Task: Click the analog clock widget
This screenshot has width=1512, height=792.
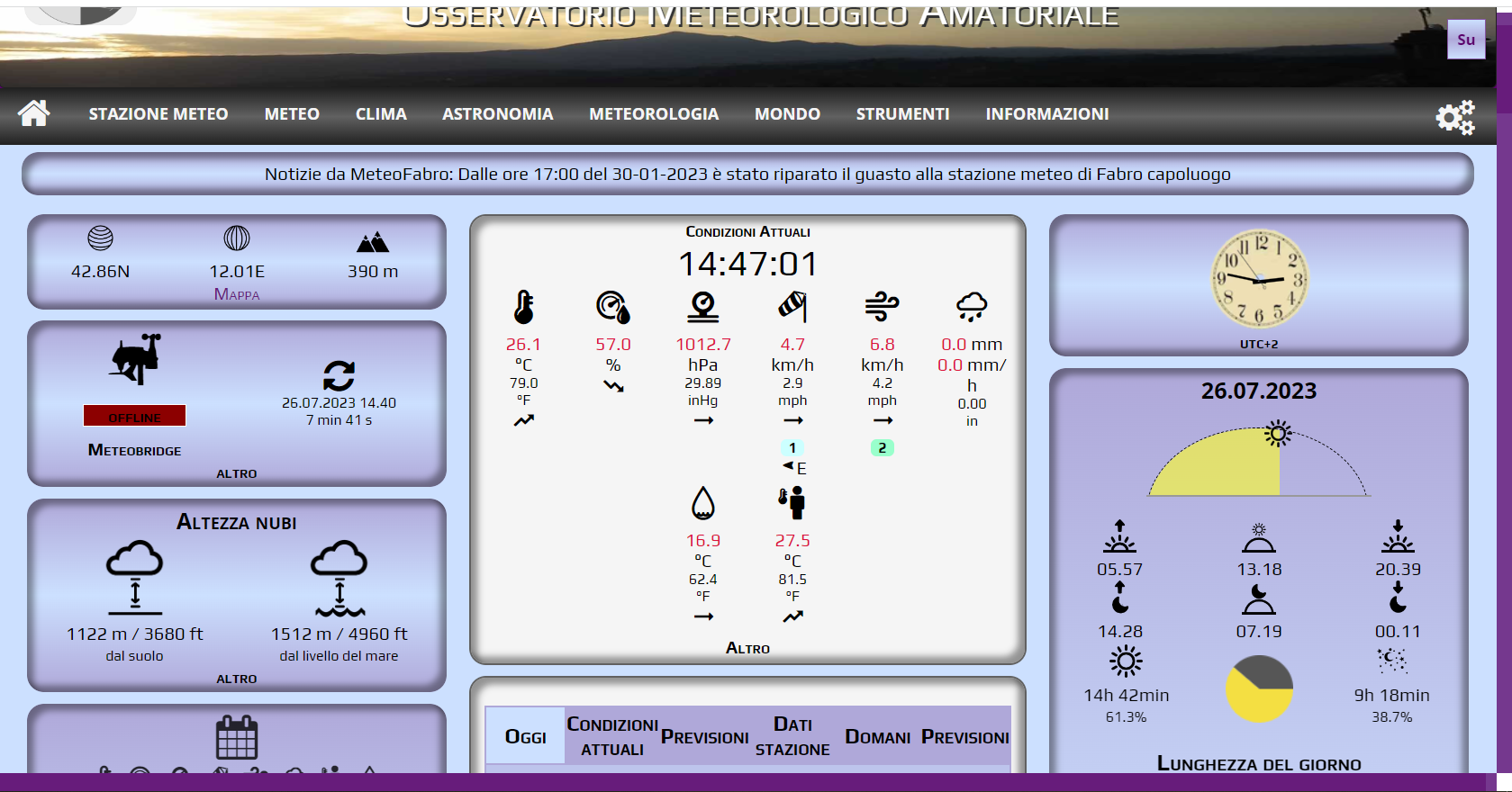Action: pyautogui.click(x=1258, y=279)
